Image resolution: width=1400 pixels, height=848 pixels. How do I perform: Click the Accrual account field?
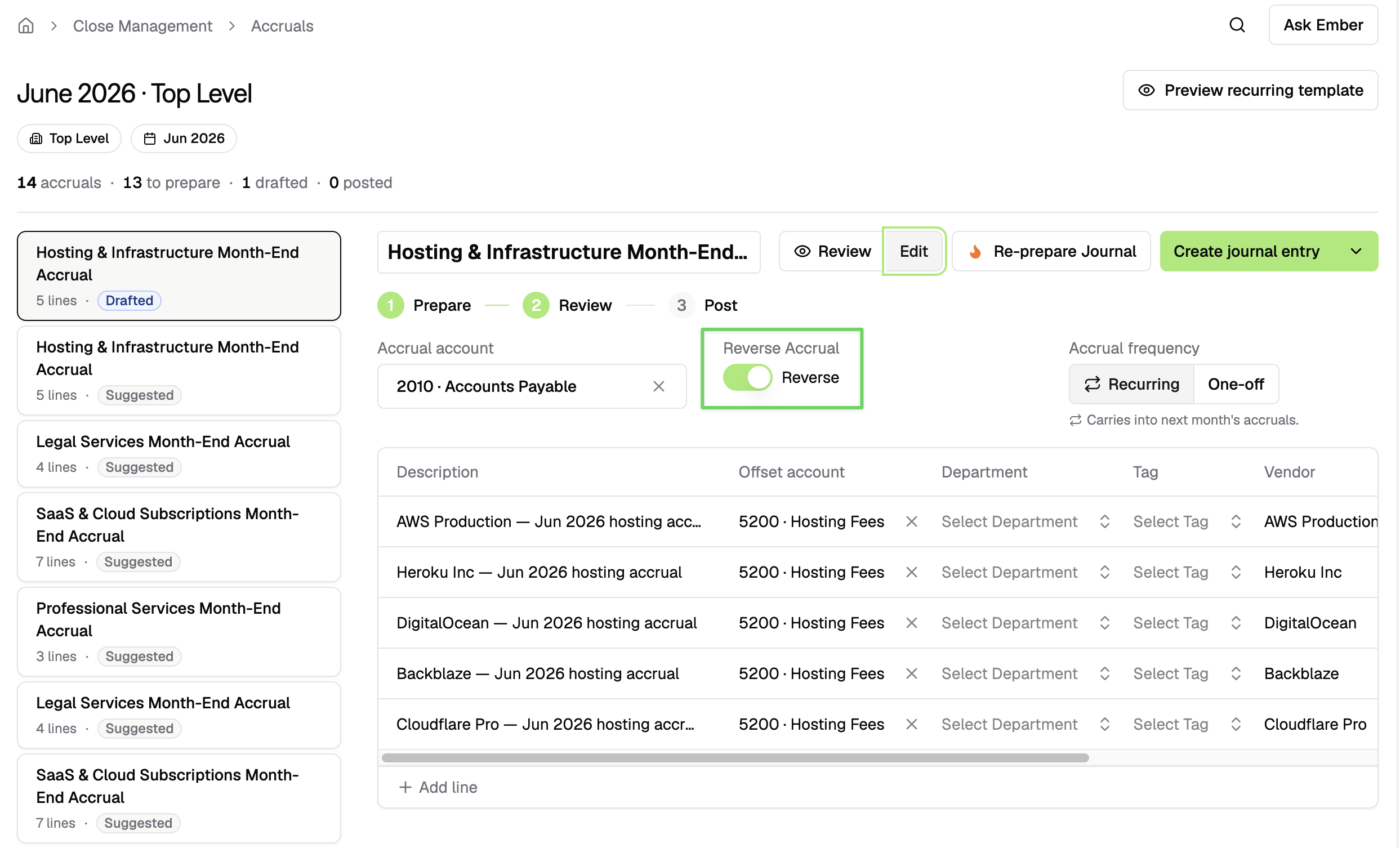click(532, 386)
